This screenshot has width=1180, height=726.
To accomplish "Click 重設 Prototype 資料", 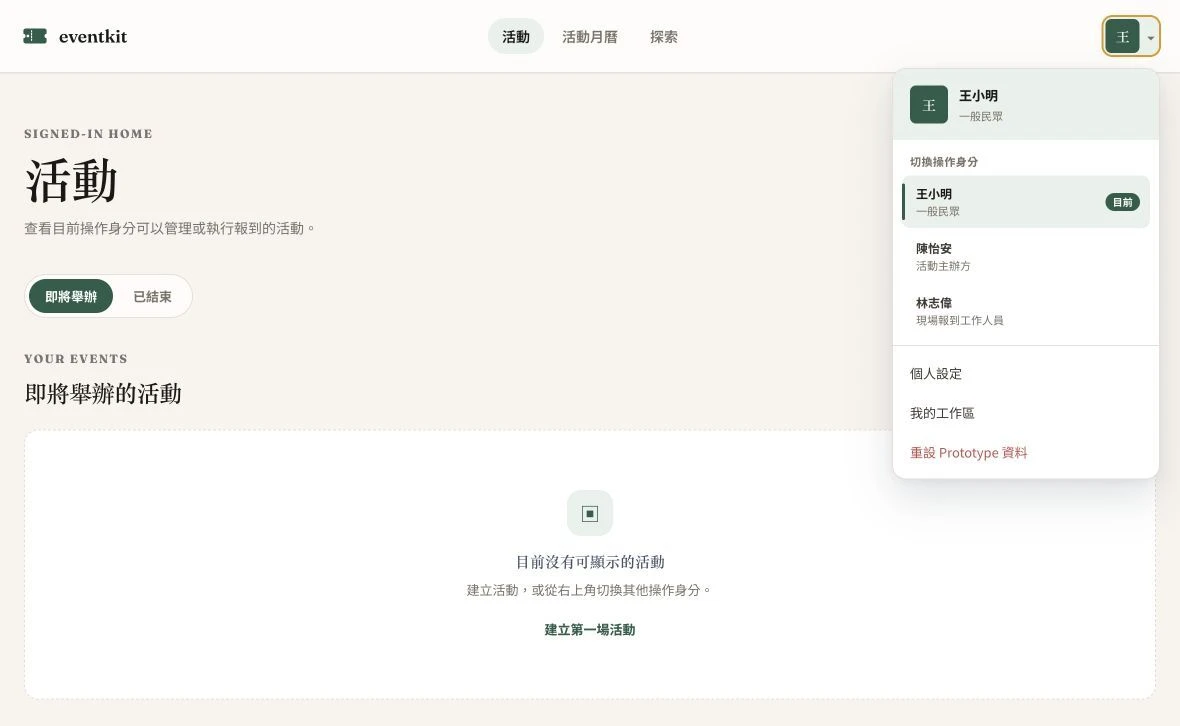I will click(1026, 453).
